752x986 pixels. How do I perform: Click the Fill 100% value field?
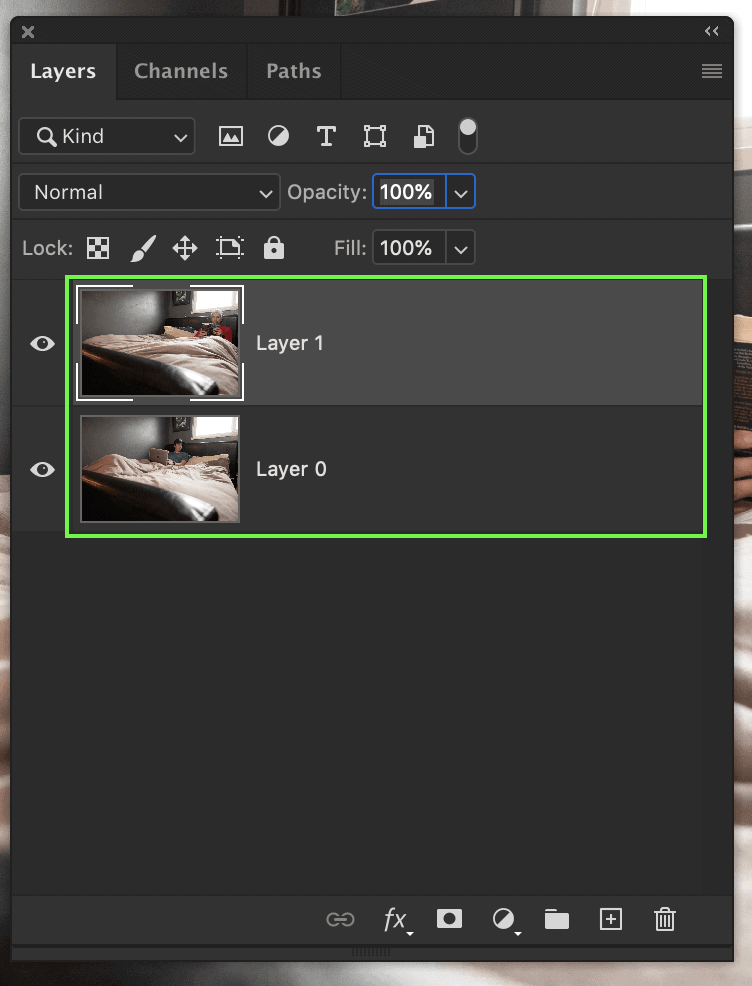pos(409,248)
